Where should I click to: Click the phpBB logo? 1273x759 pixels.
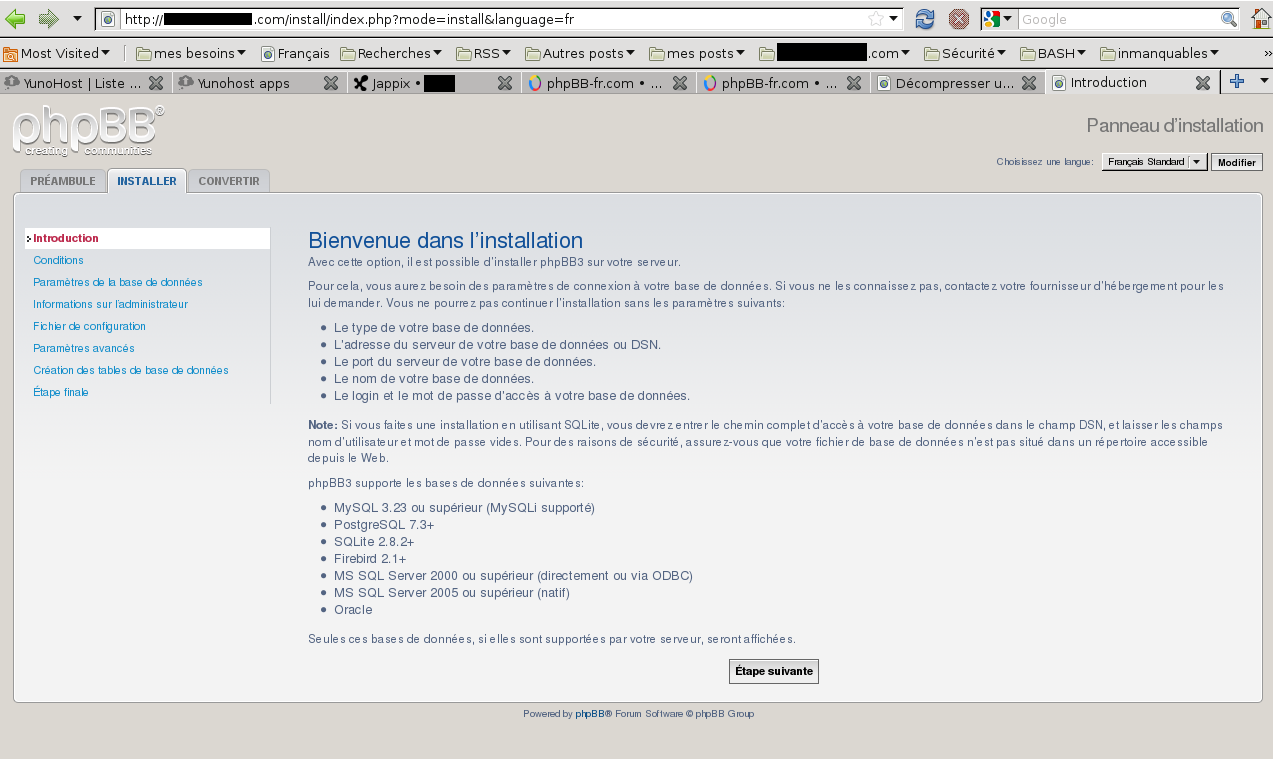tap(88, 132)
